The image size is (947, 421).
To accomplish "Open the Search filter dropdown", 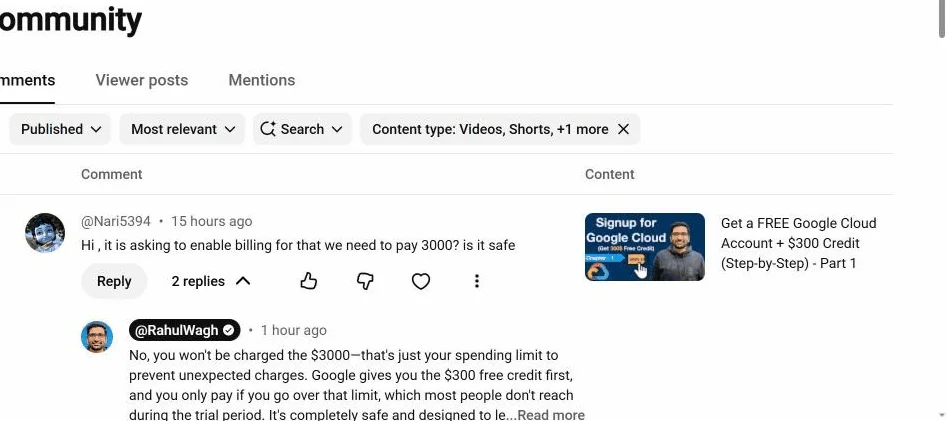I will (x=302, y=129).
